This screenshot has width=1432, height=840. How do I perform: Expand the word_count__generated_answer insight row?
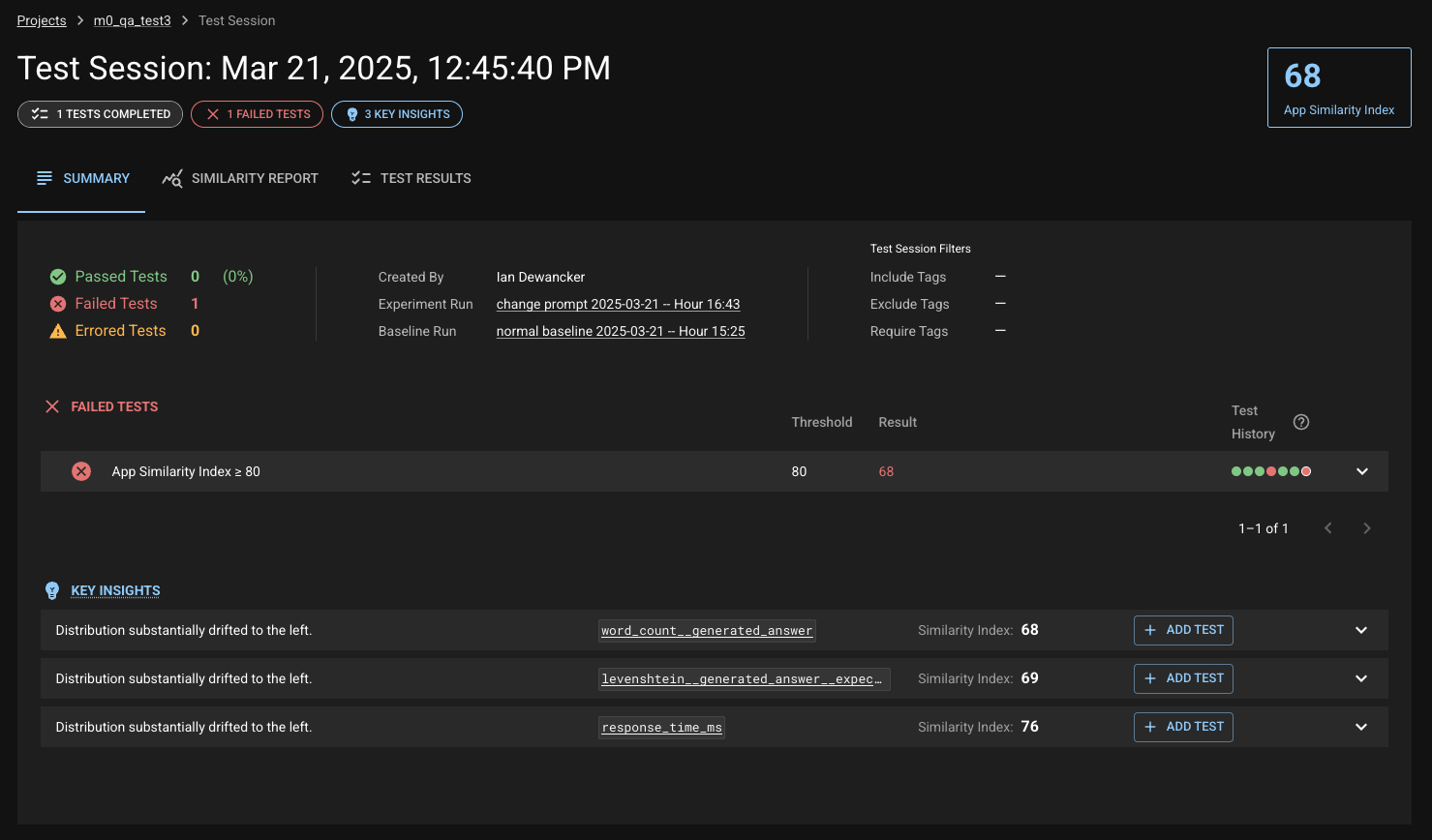pyautogui.click(x=1360, y=630)
